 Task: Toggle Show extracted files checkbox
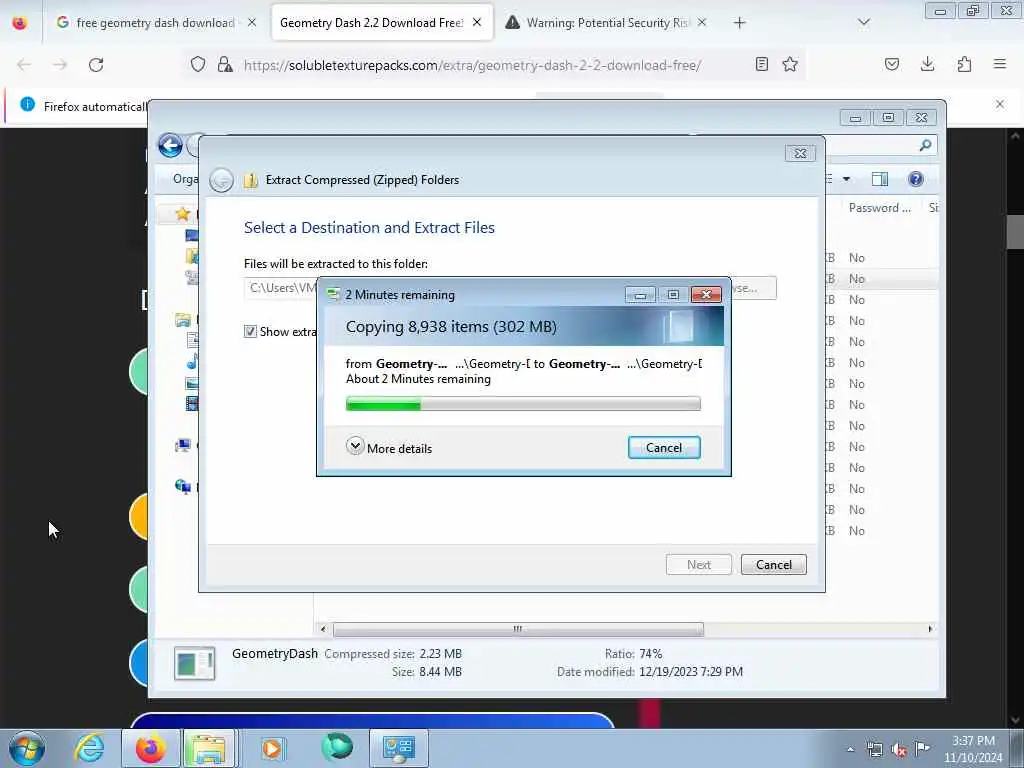point(250,332)
